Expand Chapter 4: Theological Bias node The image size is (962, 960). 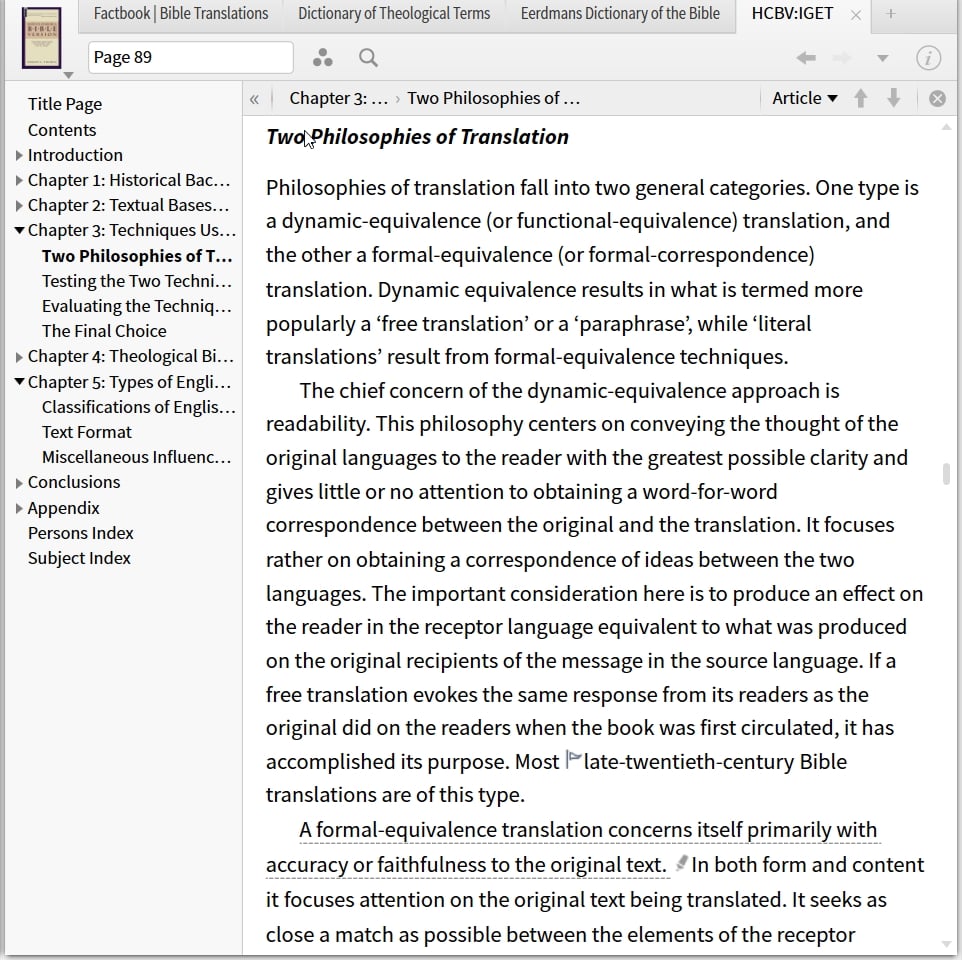click(x=19, y=357)
